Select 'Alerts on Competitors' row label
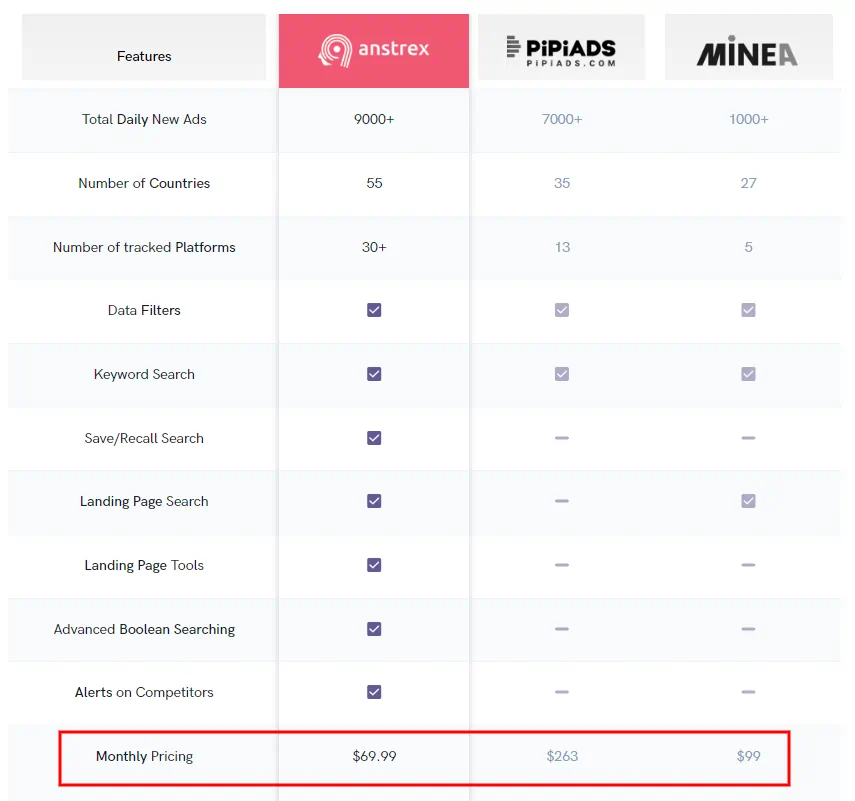 (144, 692)
